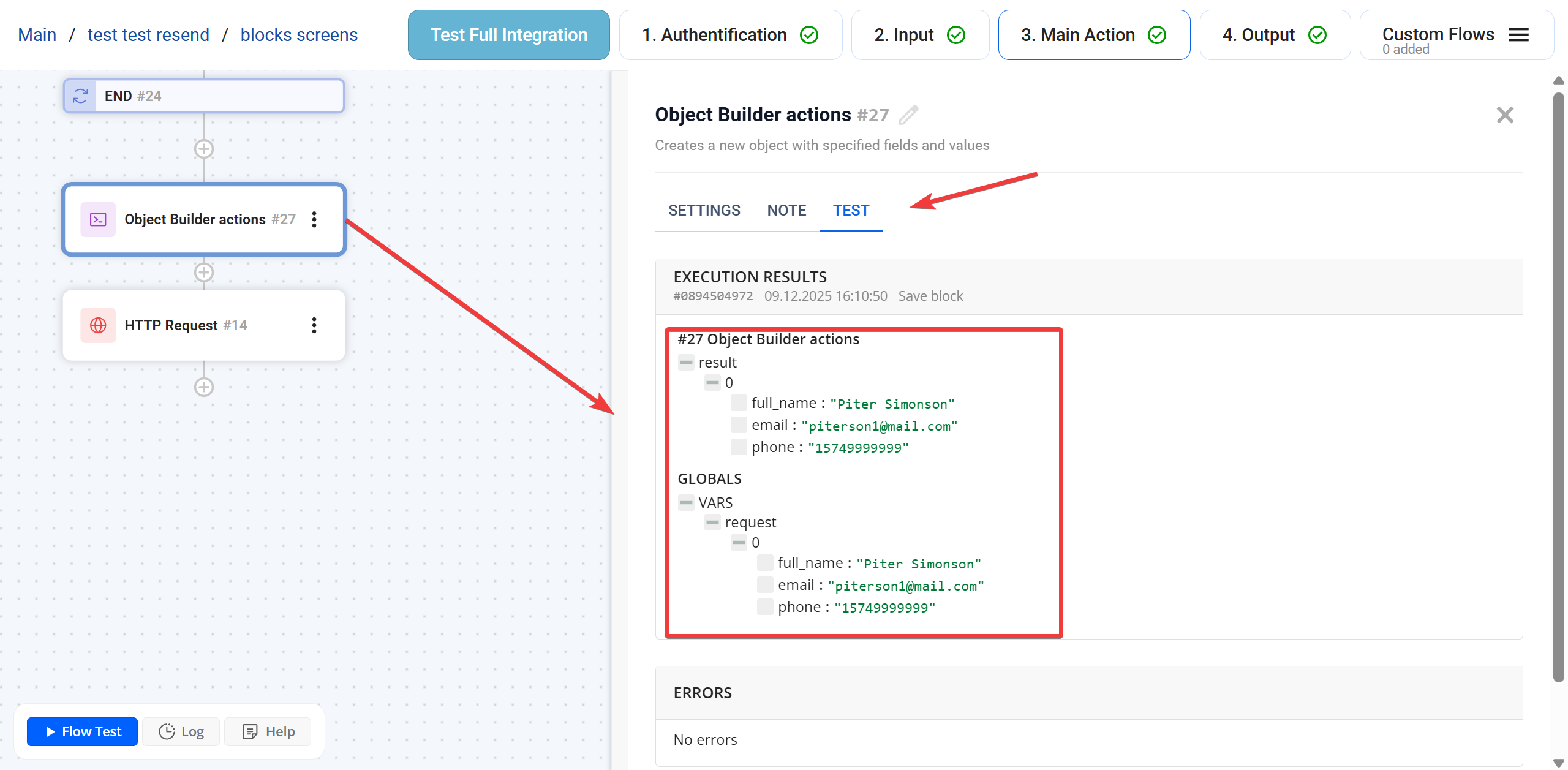Add block between END and Object Builder
Image resolution: width=1568 pixels, height=770 pixels.
(204, 149)
